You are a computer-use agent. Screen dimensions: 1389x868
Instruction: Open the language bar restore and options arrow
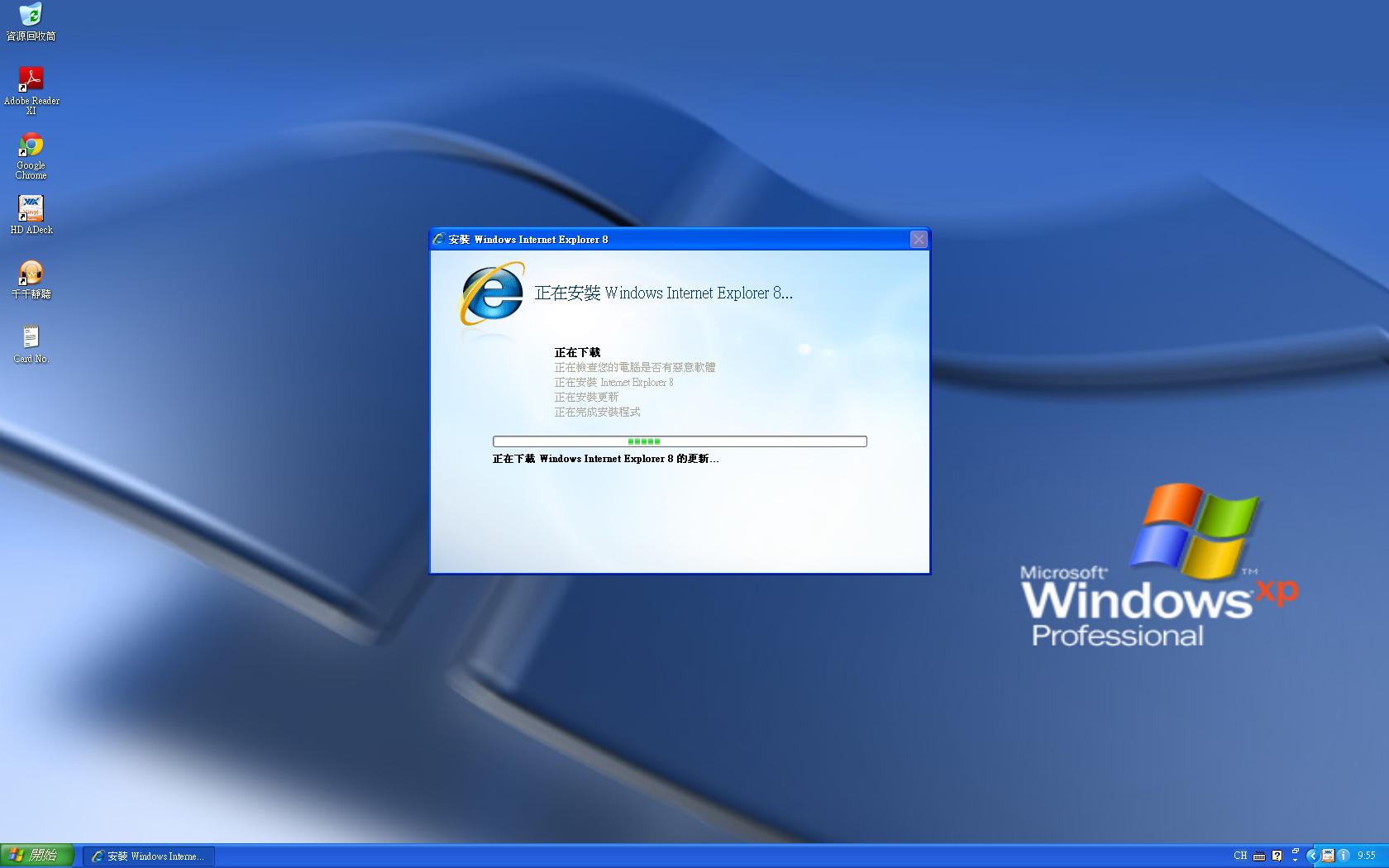[x=1296, y=856]
